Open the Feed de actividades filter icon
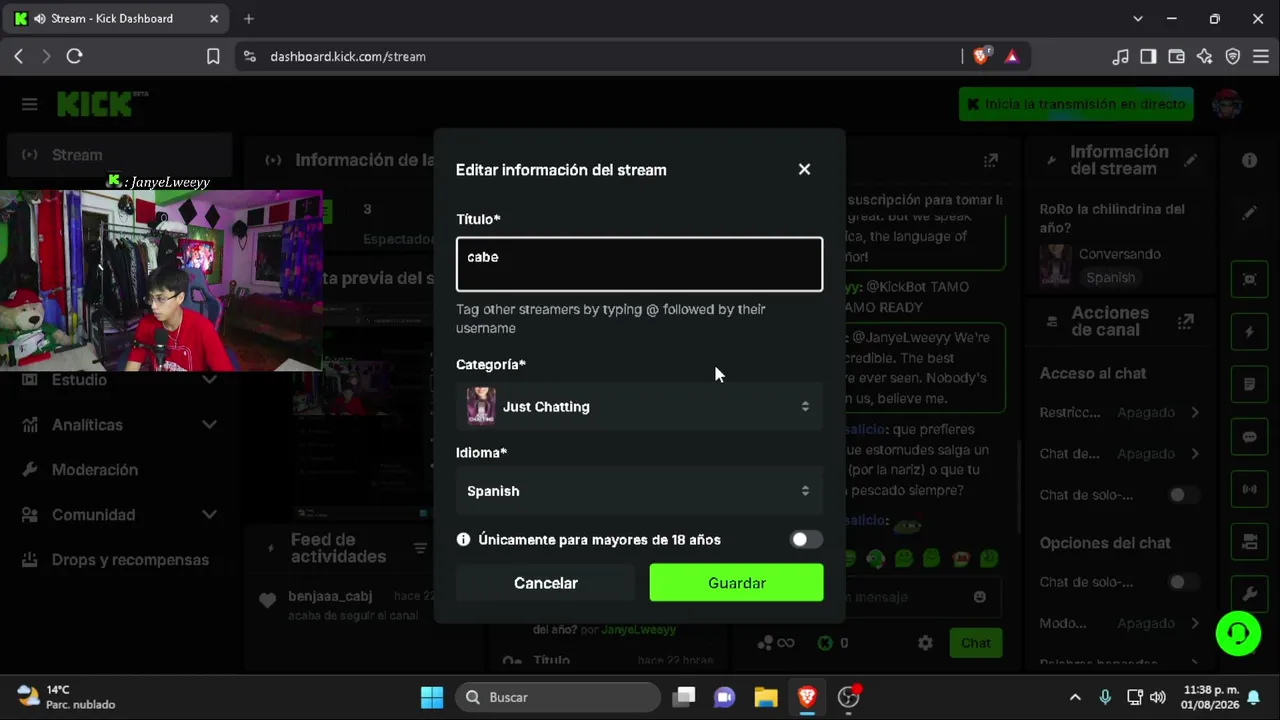The image size is (1280, 720). tap(420, 548)
